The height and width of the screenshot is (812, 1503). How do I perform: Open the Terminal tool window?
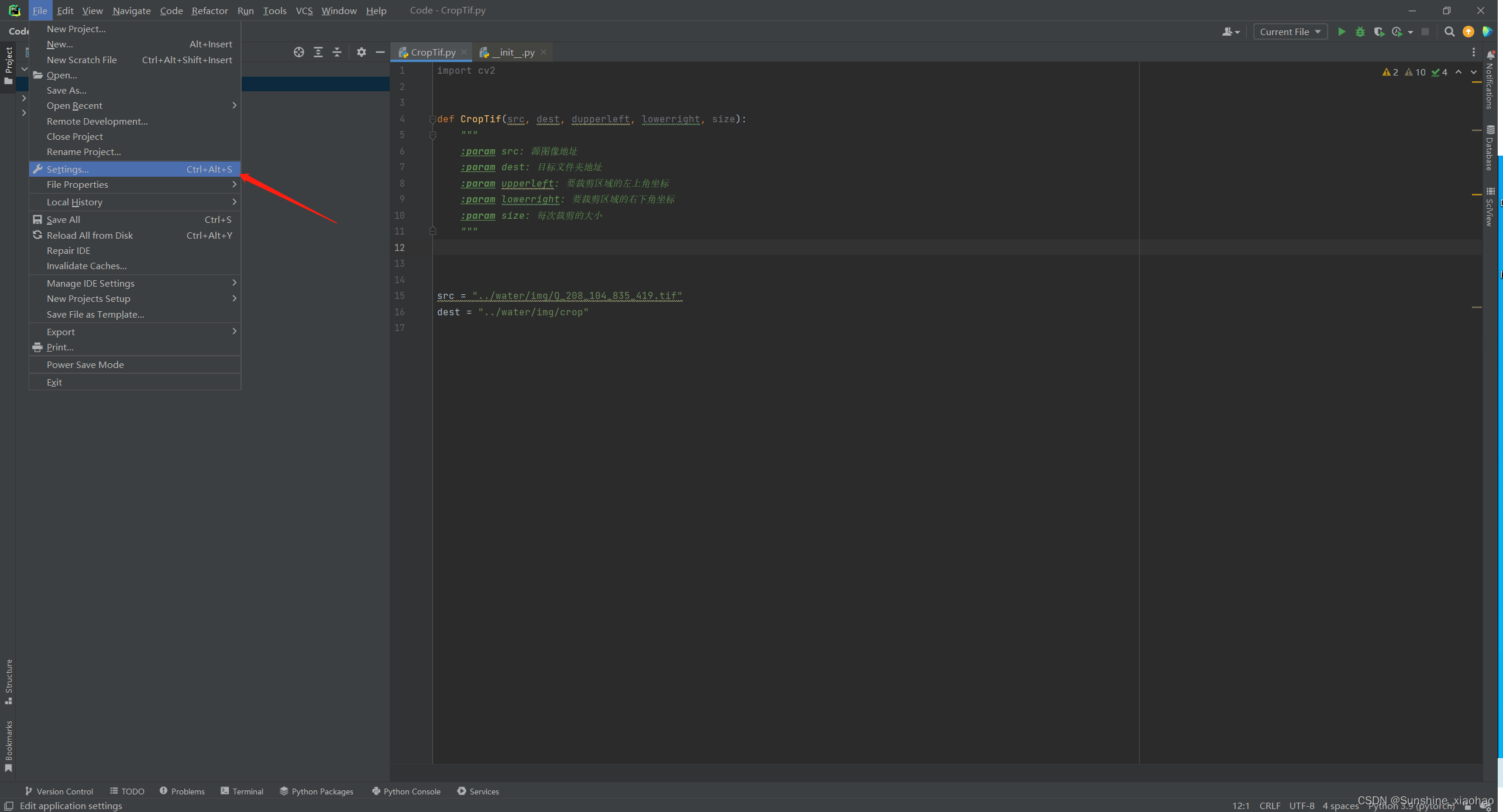(x=242, y=791)
